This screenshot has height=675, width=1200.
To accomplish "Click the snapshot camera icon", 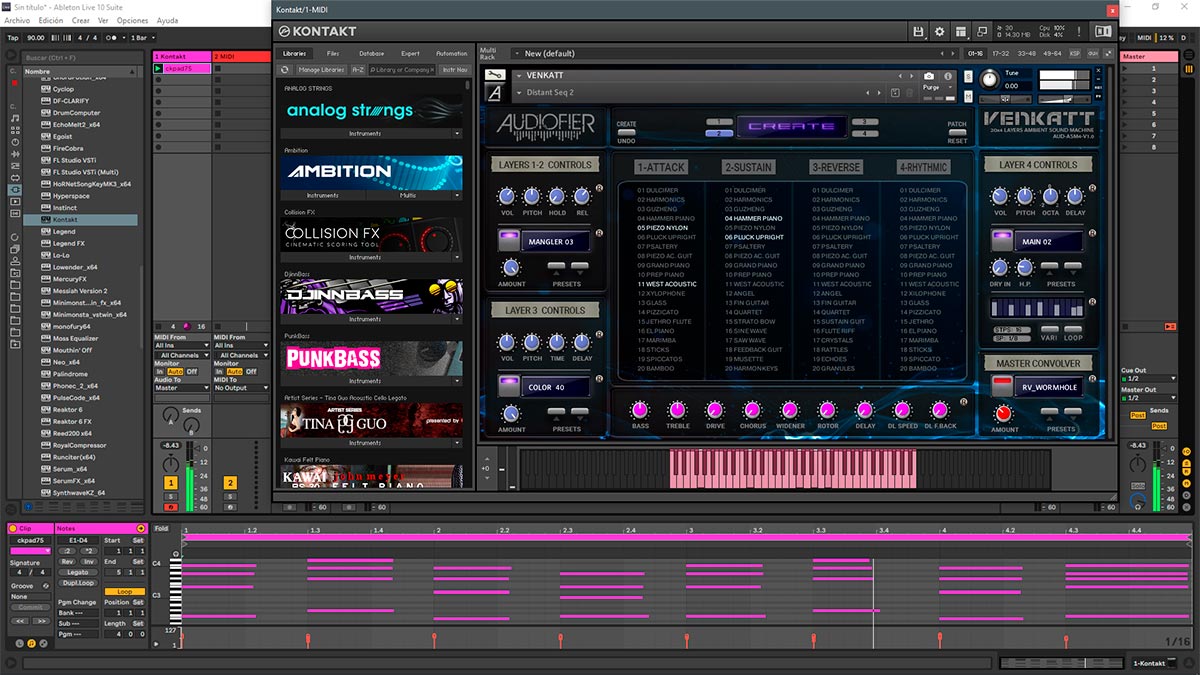I will [929, 76].
